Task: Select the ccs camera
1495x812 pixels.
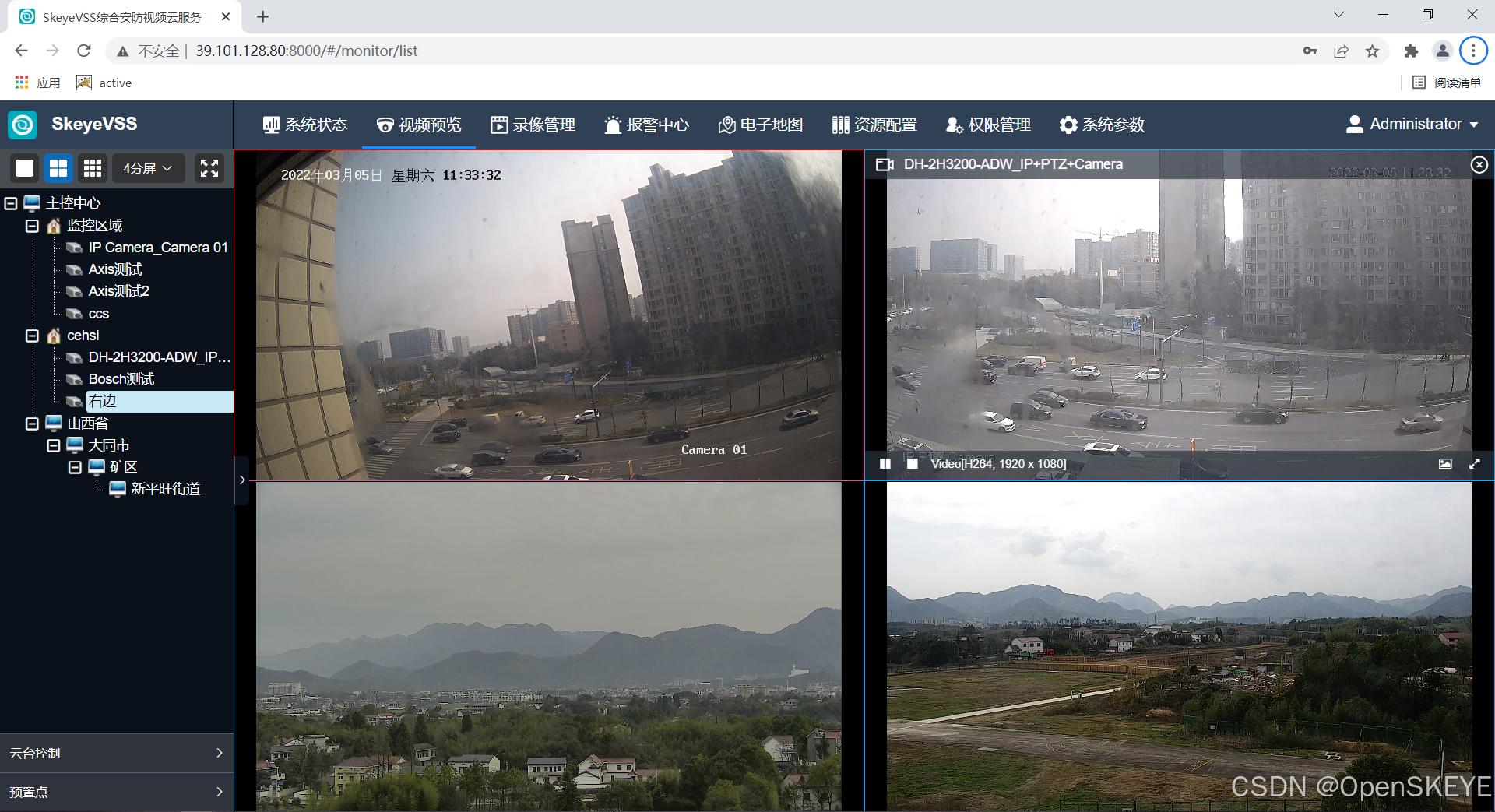Action: 98,314
